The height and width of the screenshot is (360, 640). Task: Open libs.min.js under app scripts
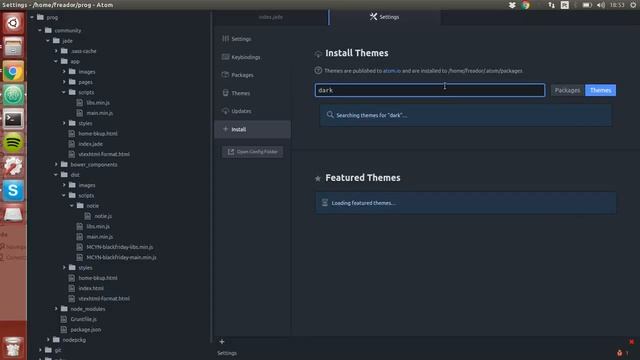pos(98,103)
